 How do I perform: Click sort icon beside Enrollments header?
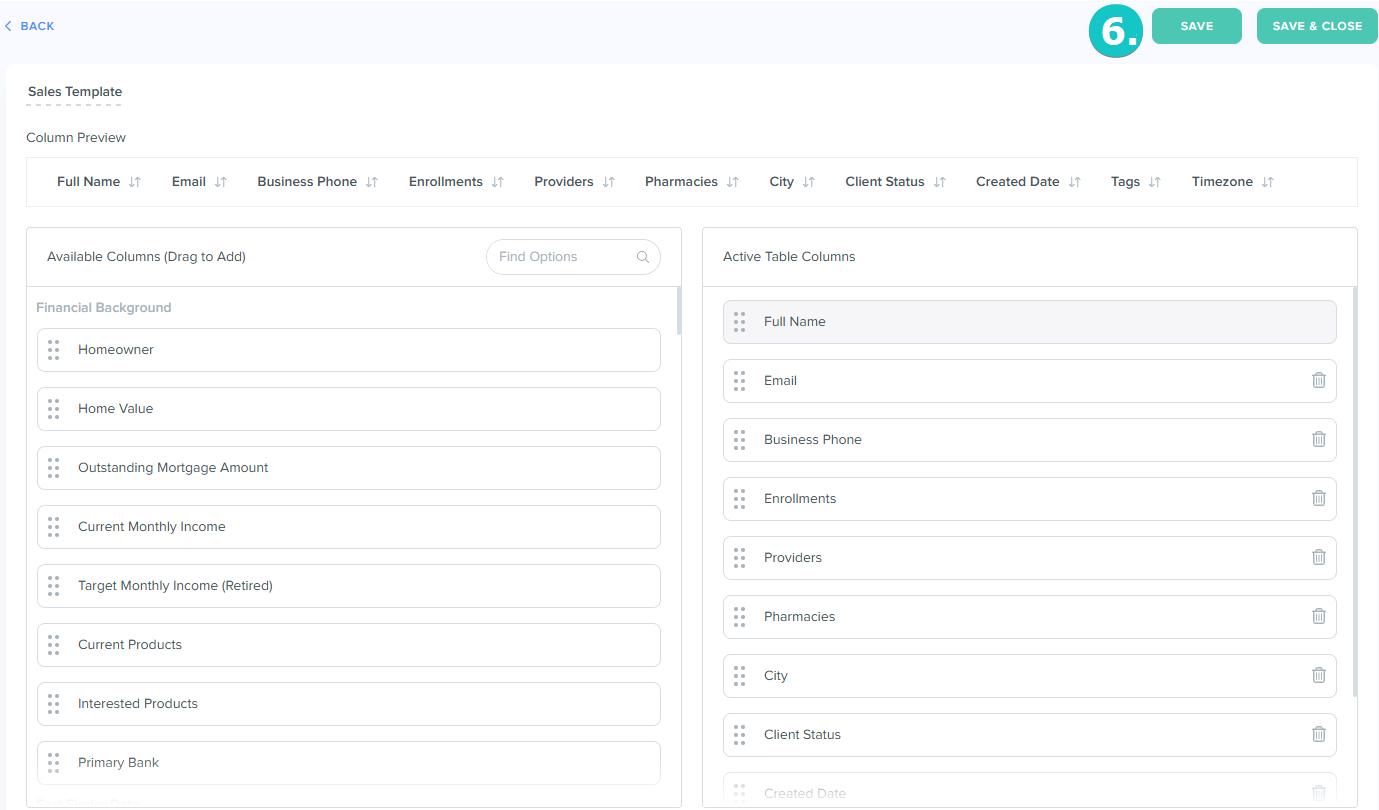click(498, 182)
